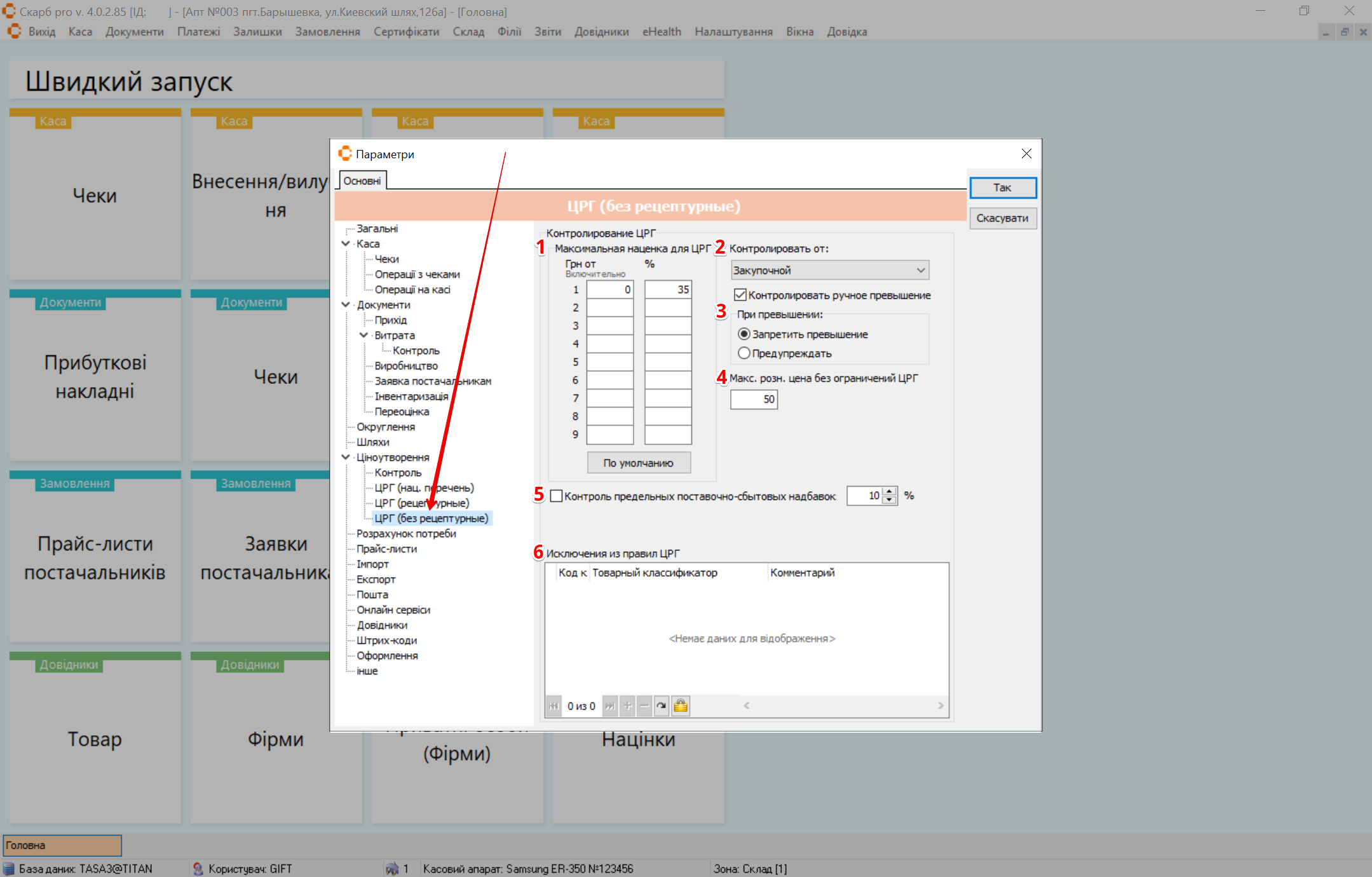Viewport: 1372px width, 877px height.
Task: Collapse the Витрата tree node
Action: pos(363,335)
